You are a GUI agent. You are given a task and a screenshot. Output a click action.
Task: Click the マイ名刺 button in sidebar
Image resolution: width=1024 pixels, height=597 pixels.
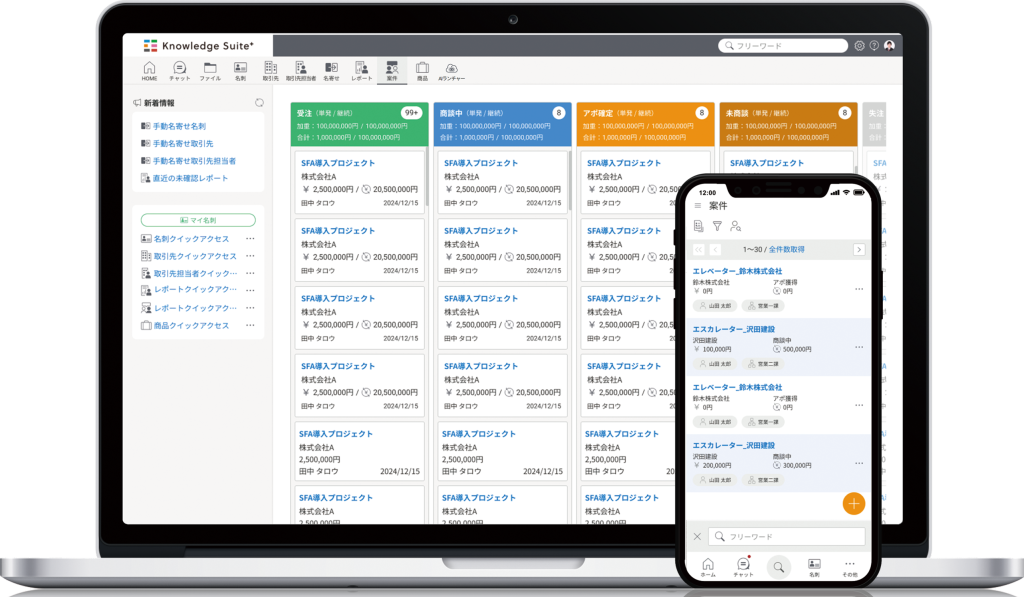tap(198, 220)
